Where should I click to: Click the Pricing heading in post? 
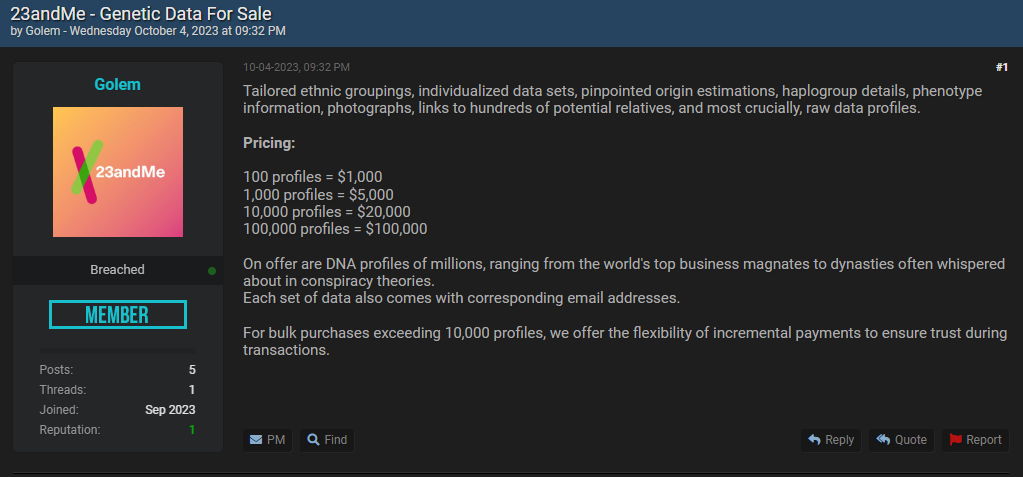(269, 143)
